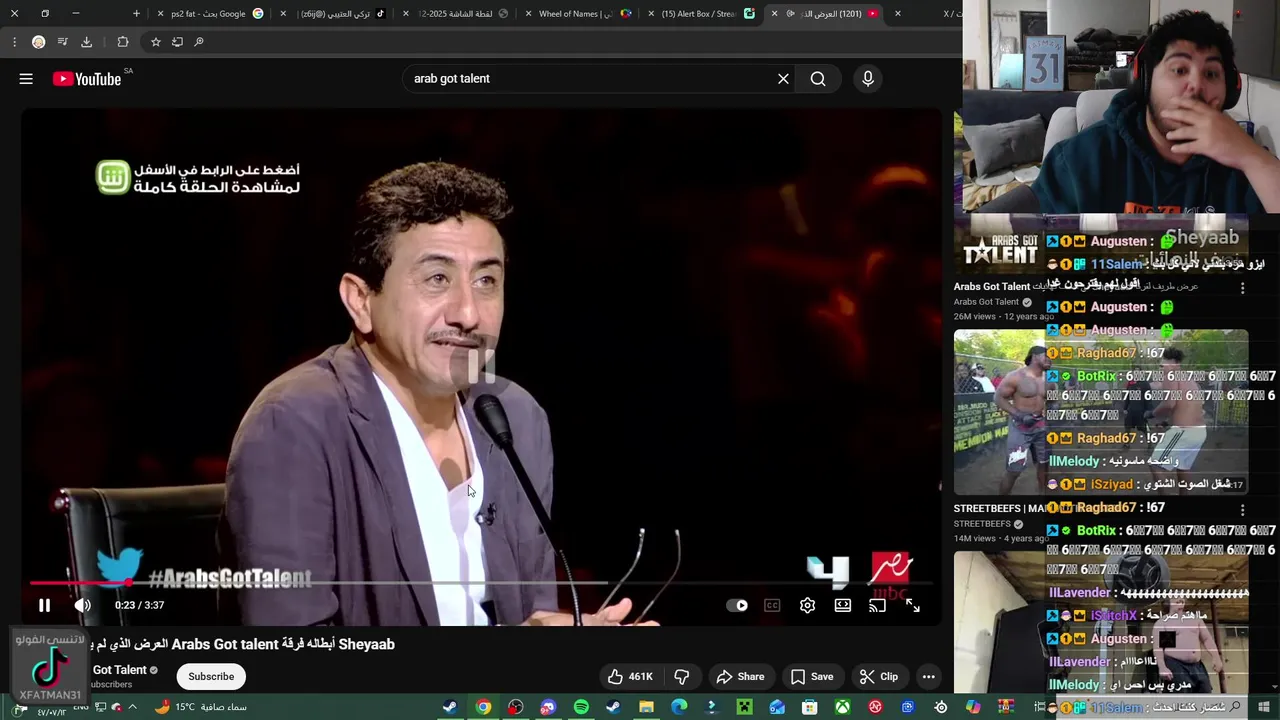This screenshot has height=720, width=1280.
Task: Seek on the red video progress bar
Action: [x=480, y=582]
